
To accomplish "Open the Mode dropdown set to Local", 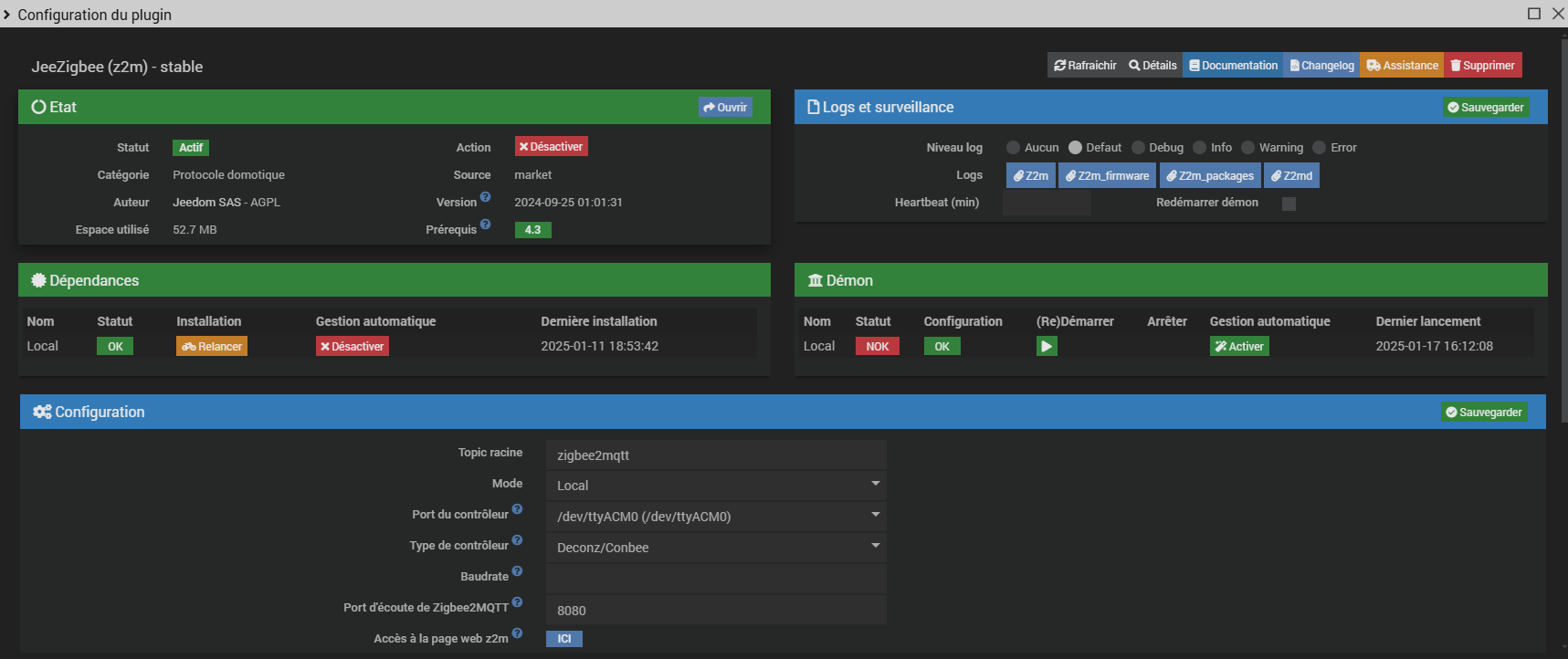I will click(716, 485).
